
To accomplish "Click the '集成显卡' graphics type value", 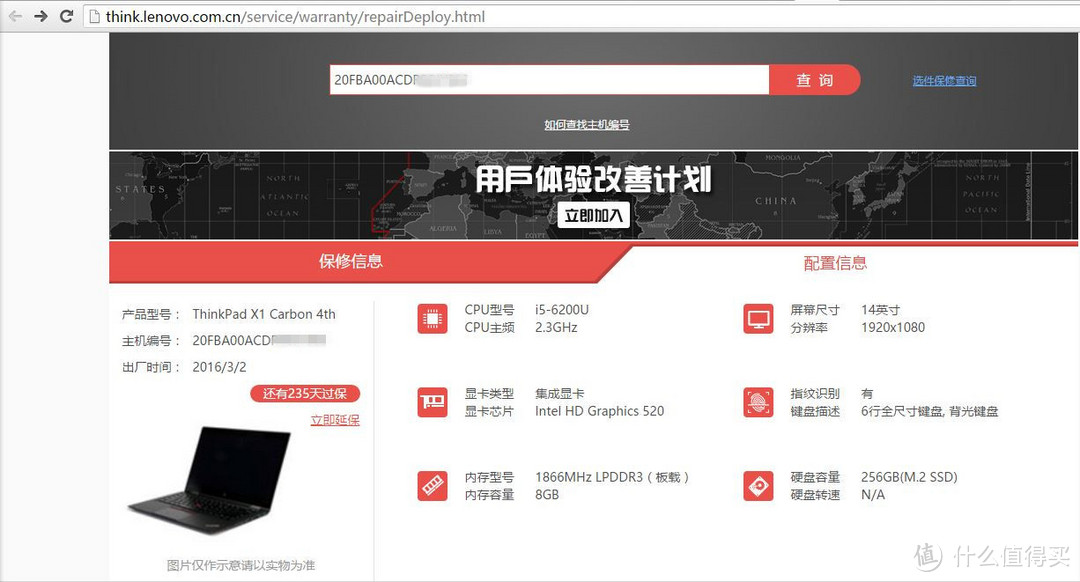I will click(x=559, y=393).
